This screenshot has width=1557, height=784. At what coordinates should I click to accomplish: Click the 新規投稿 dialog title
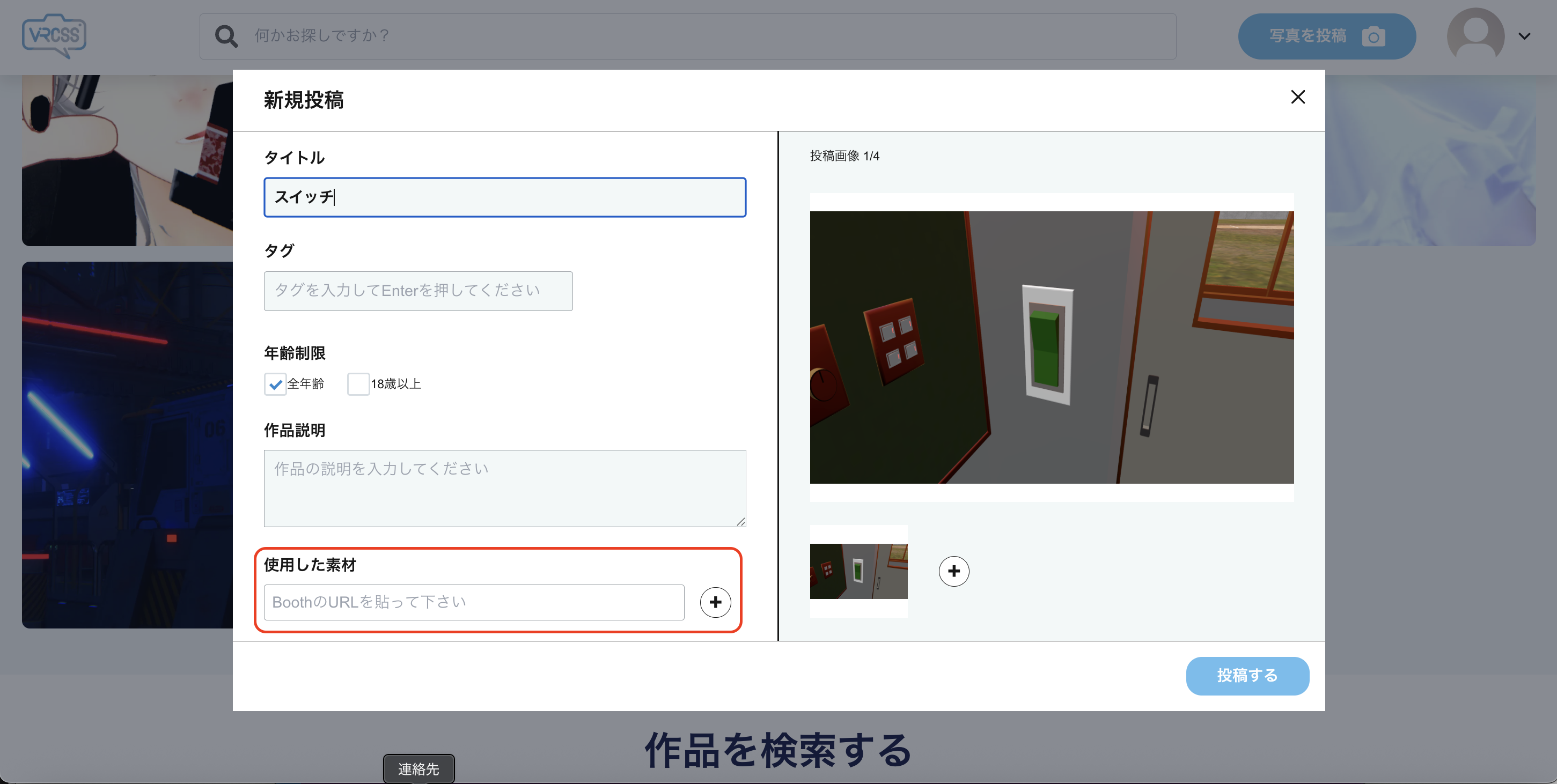(304, 100)
